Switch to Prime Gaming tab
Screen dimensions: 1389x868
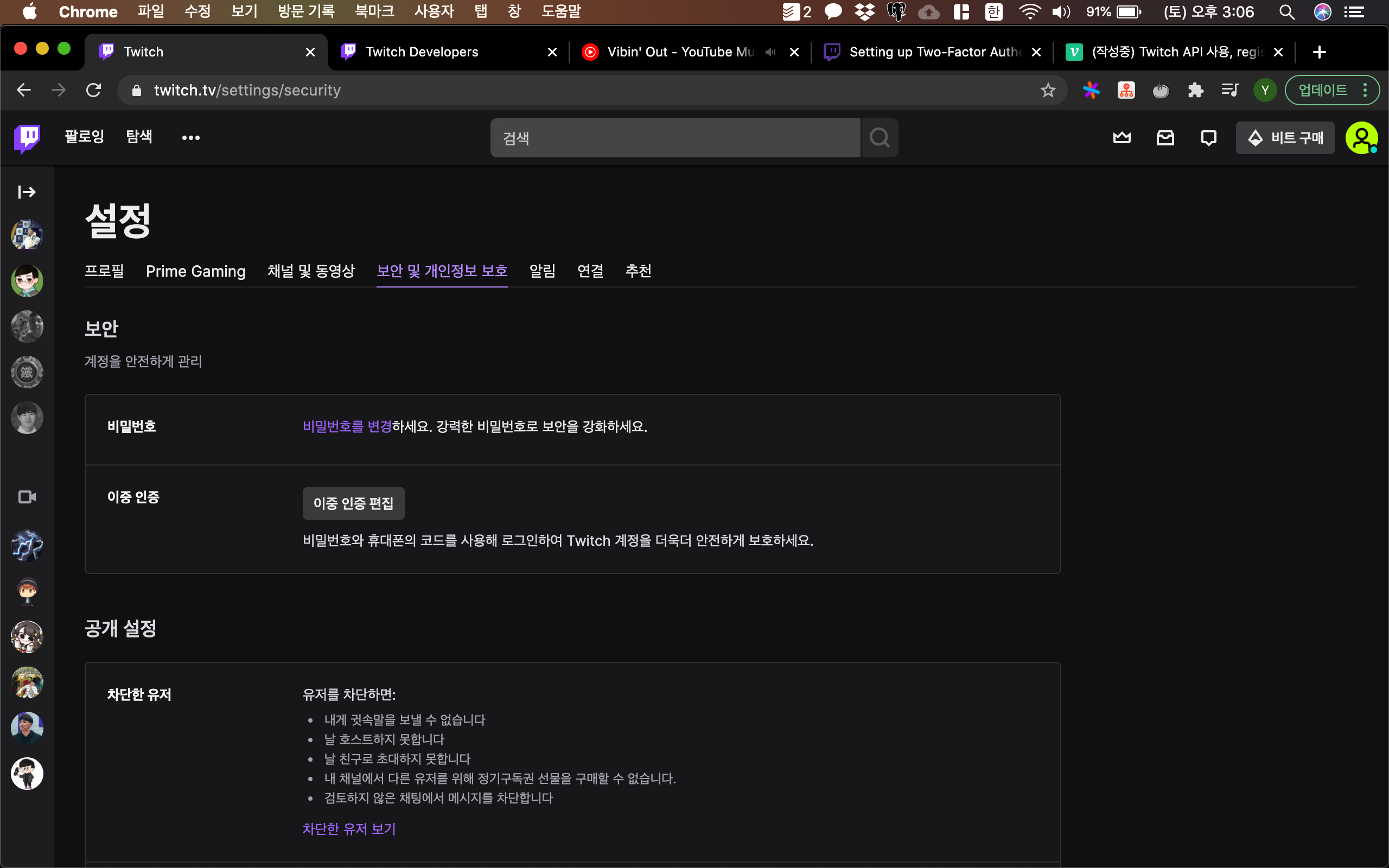195,271
